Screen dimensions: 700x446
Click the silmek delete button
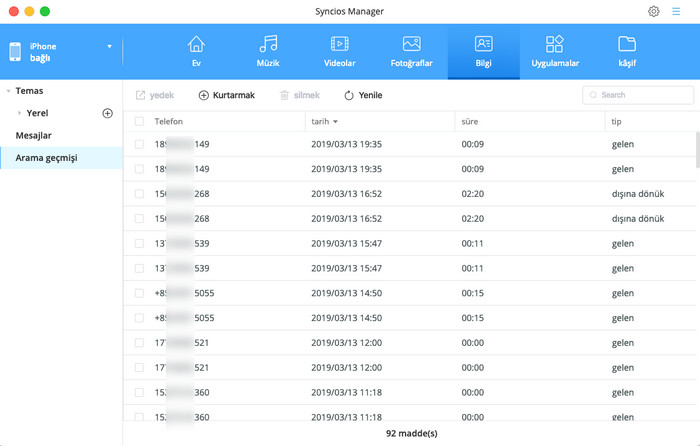click(x=300, y=95)
